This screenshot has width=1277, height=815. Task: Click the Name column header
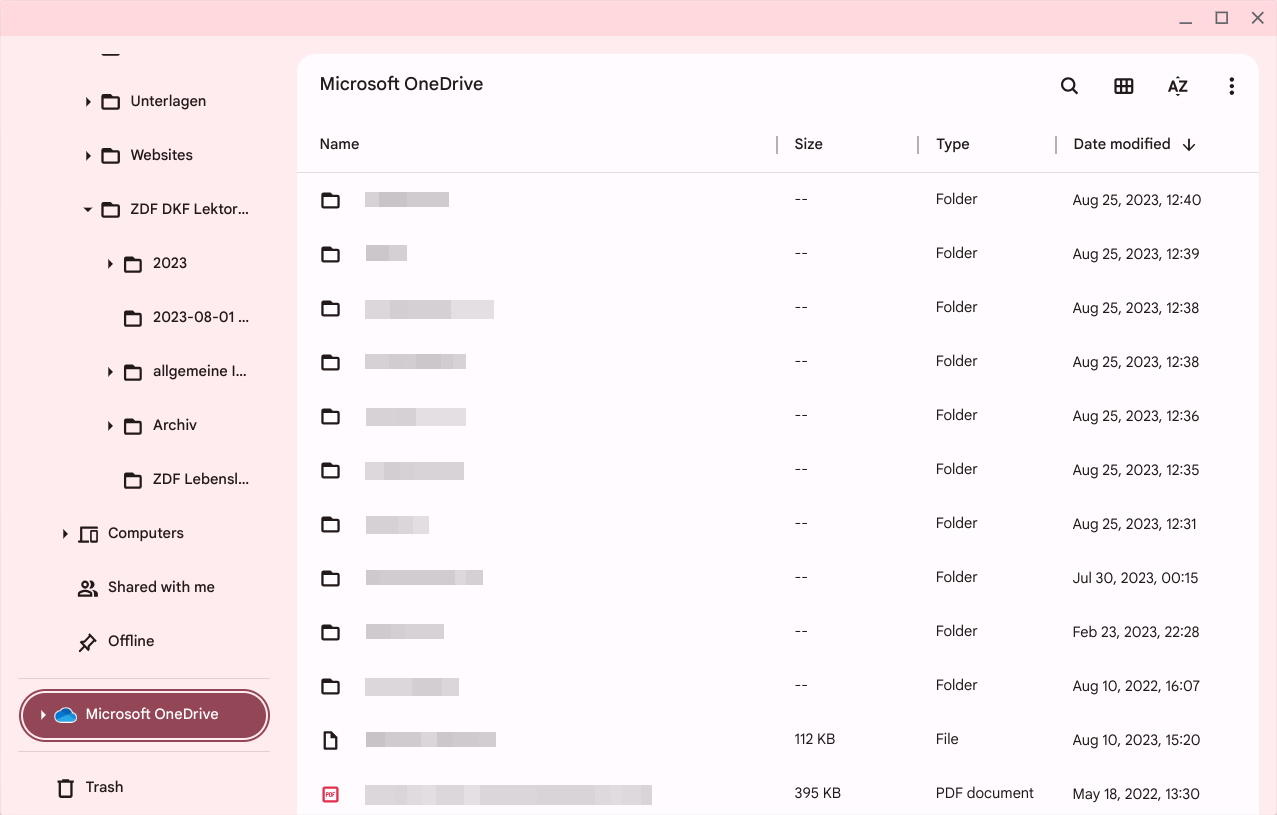point(339,144)
